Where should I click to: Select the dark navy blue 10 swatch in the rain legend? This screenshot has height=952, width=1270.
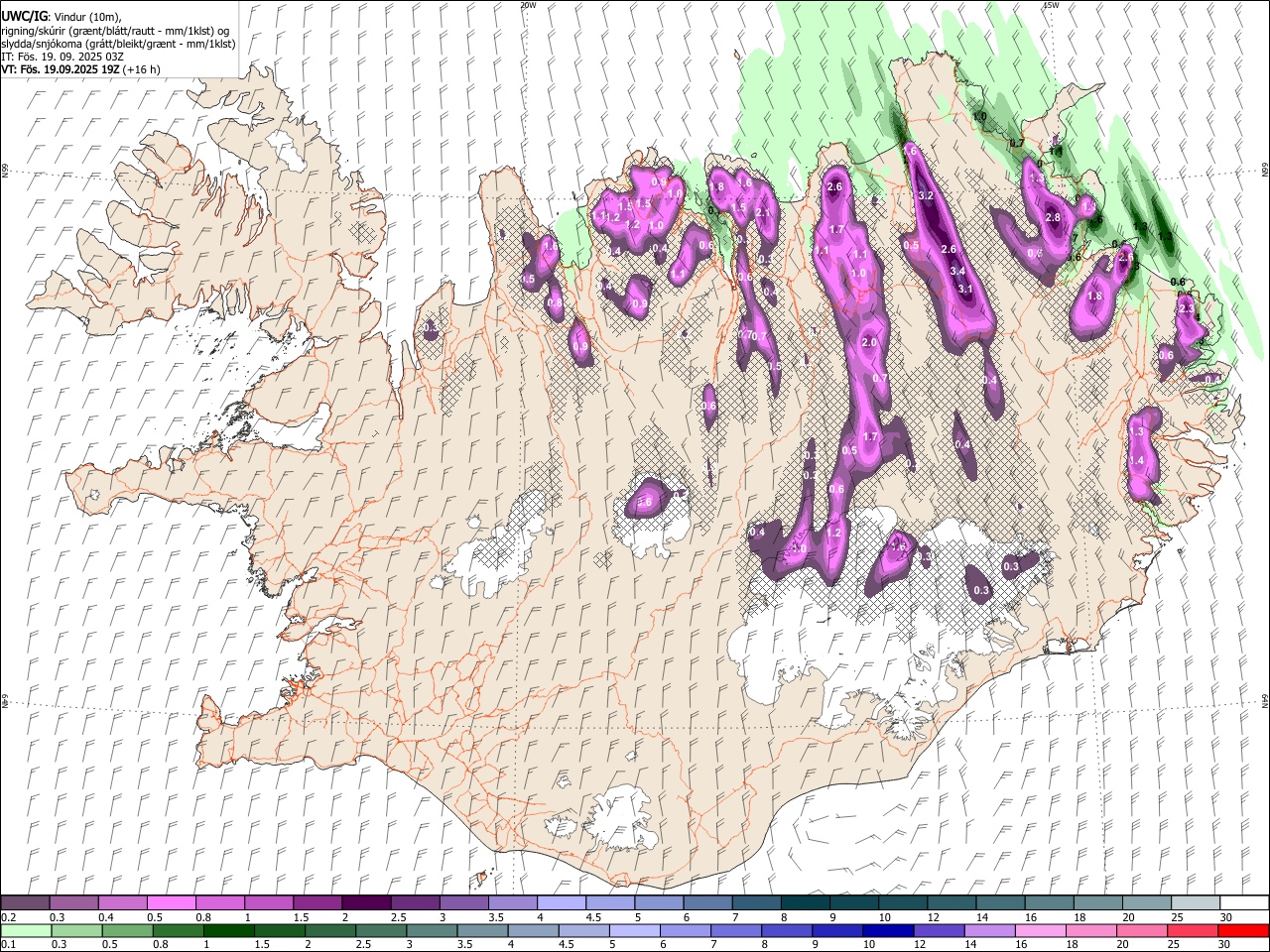pyautogui.click(x=888, y=931)
